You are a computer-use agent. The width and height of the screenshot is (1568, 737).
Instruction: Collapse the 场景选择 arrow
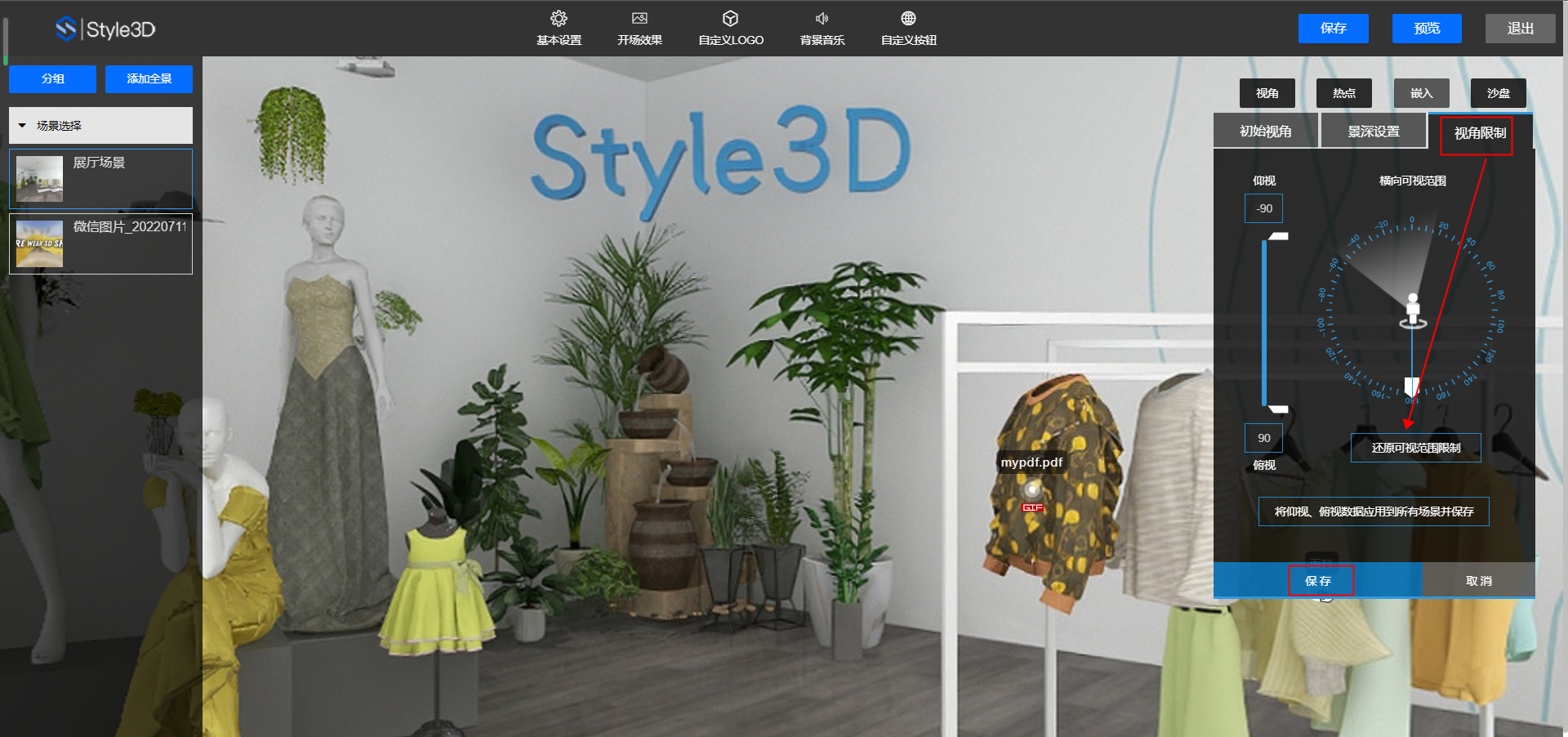point(22,126)
